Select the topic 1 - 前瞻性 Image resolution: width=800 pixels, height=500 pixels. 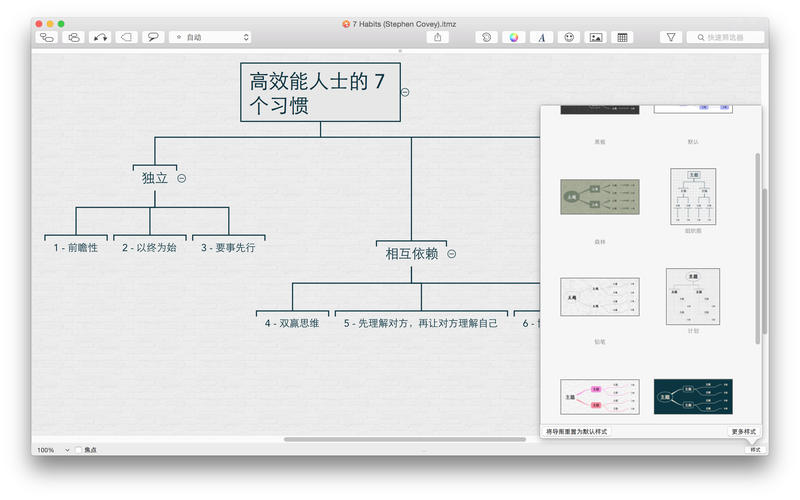tap(76, 247)
